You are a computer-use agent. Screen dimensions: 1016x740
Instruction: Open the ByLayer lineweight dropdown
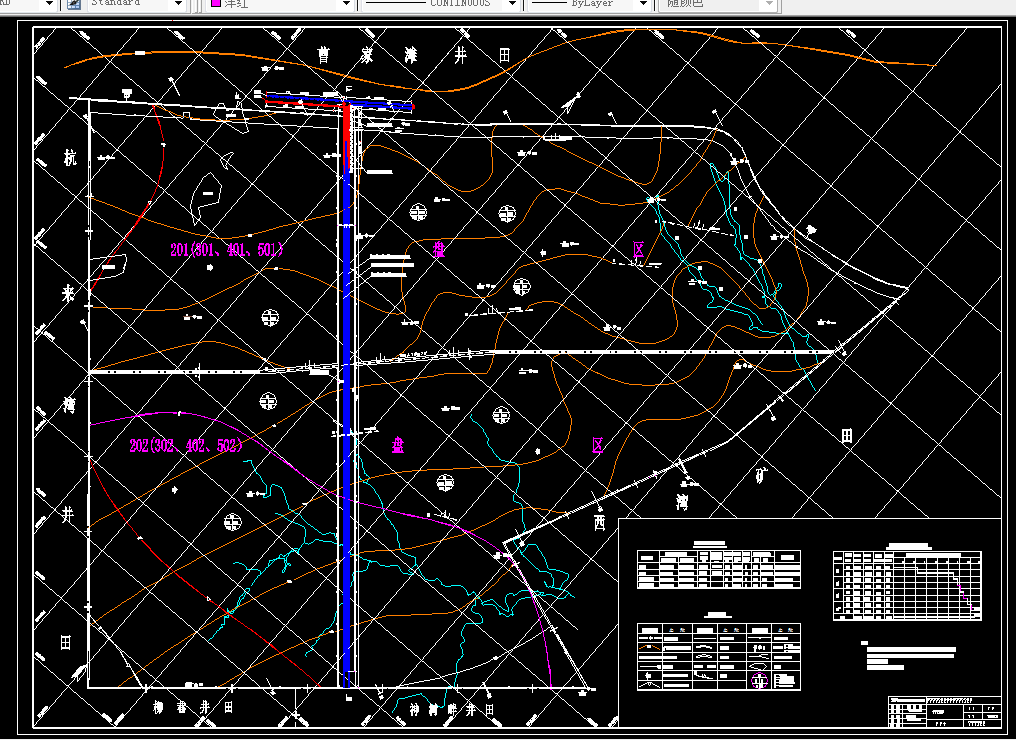coord(643,5)
